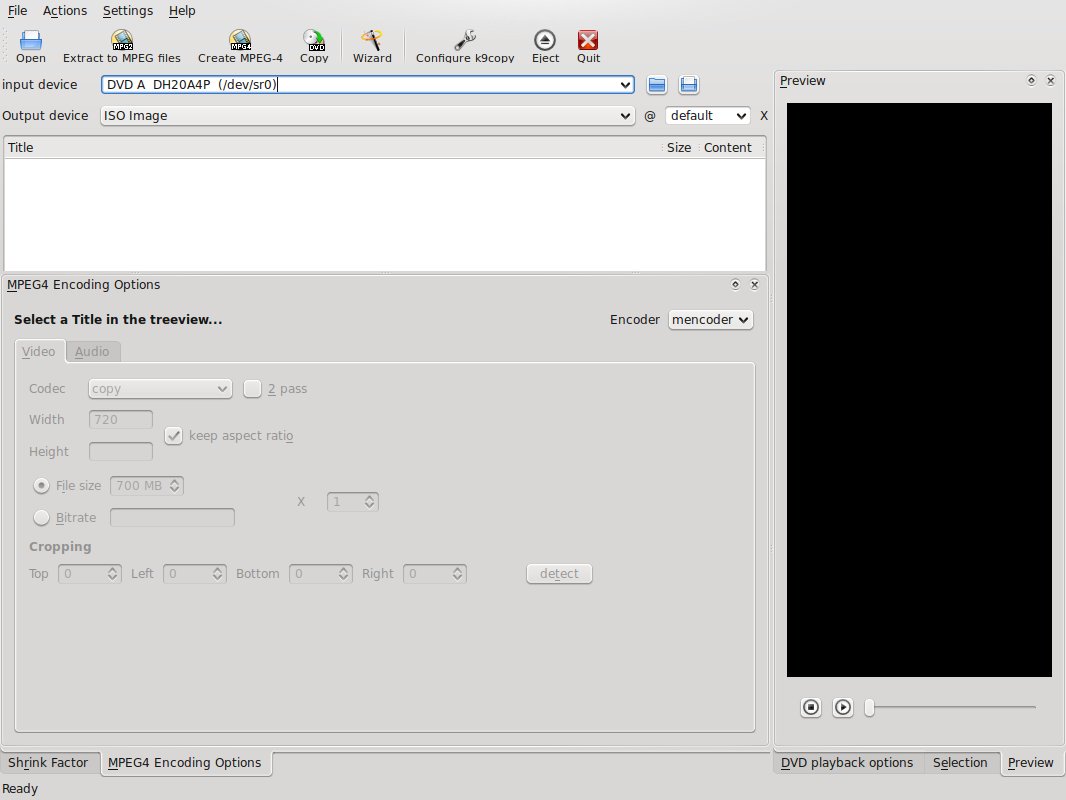Click the Create MPEG-4 toolbar icon

240,47
